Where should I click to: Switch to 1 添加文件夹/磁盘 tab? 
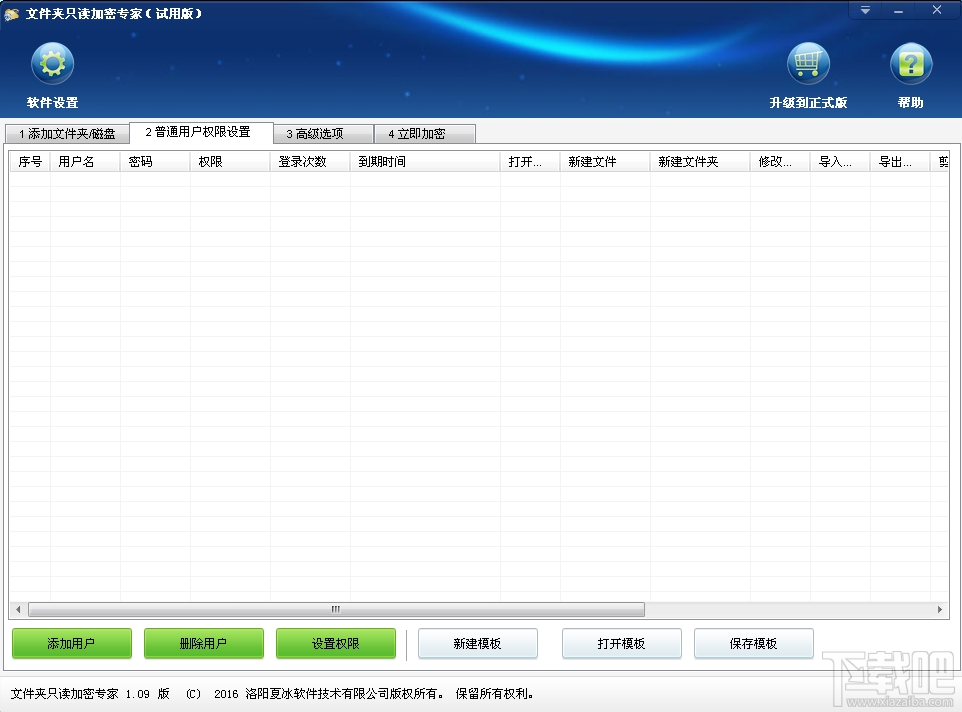[x=67, y=134]
